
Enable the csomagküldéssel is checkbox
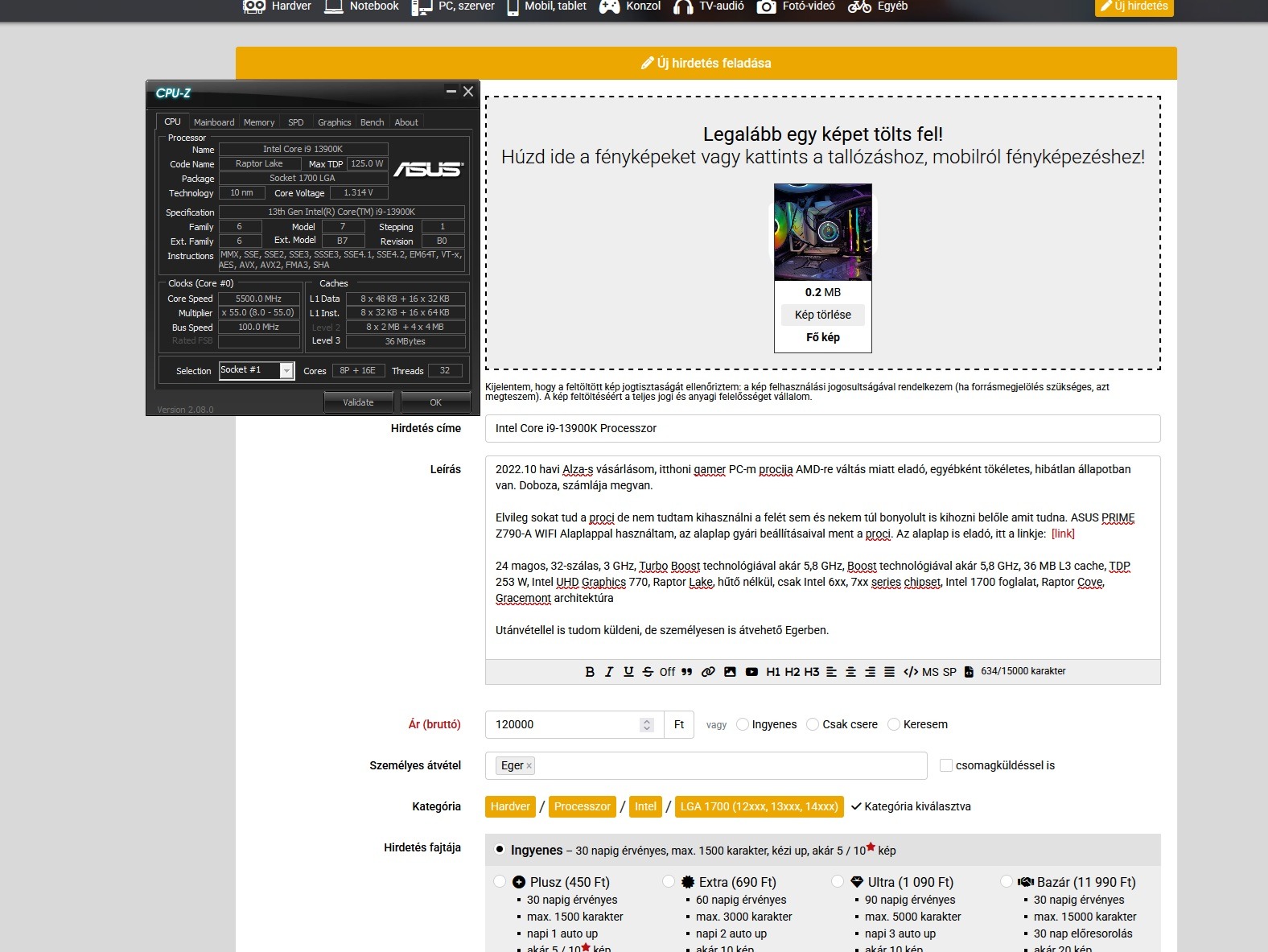(x=946, y=765)
